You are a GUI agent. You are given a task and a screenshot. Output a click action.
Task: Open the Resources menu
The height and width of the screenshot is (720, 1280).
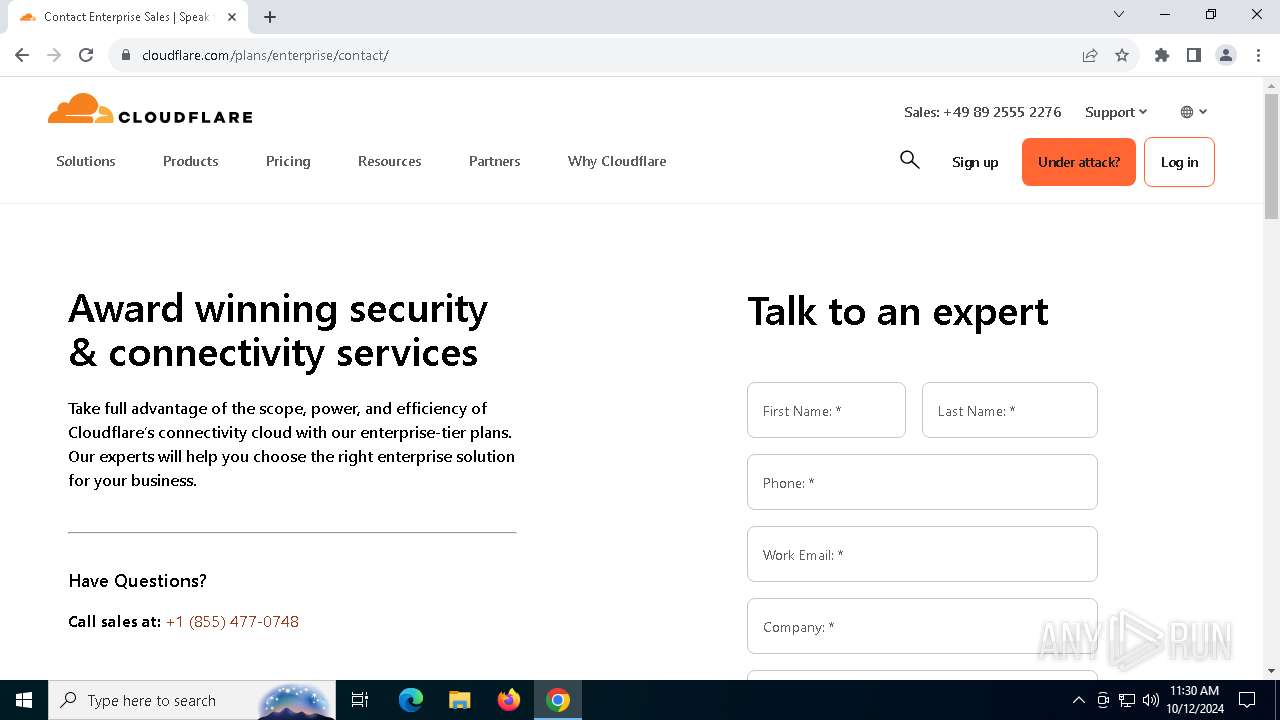point(390,161)
